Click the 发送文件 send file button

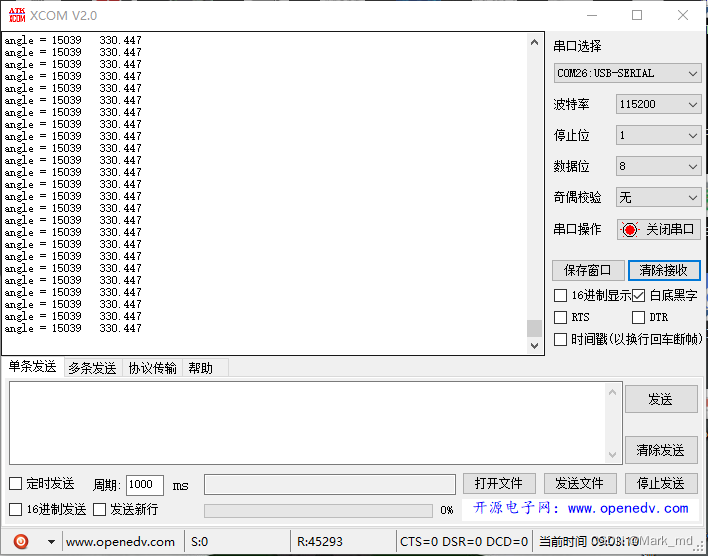click(x=580, y=484)
